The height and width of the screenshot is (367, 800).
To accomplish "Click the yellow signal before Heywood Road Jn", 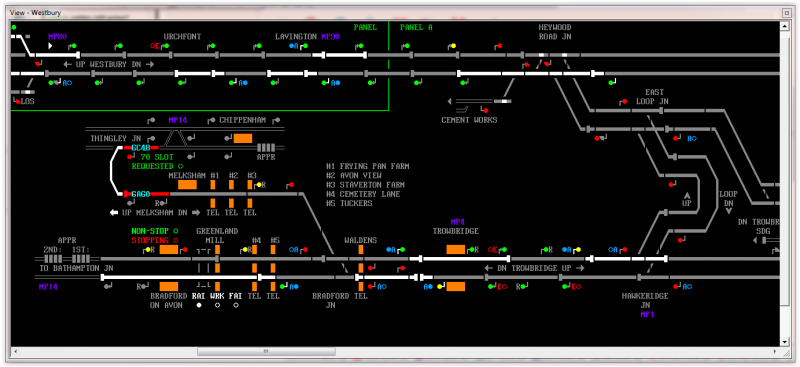I will click(453, 46).
